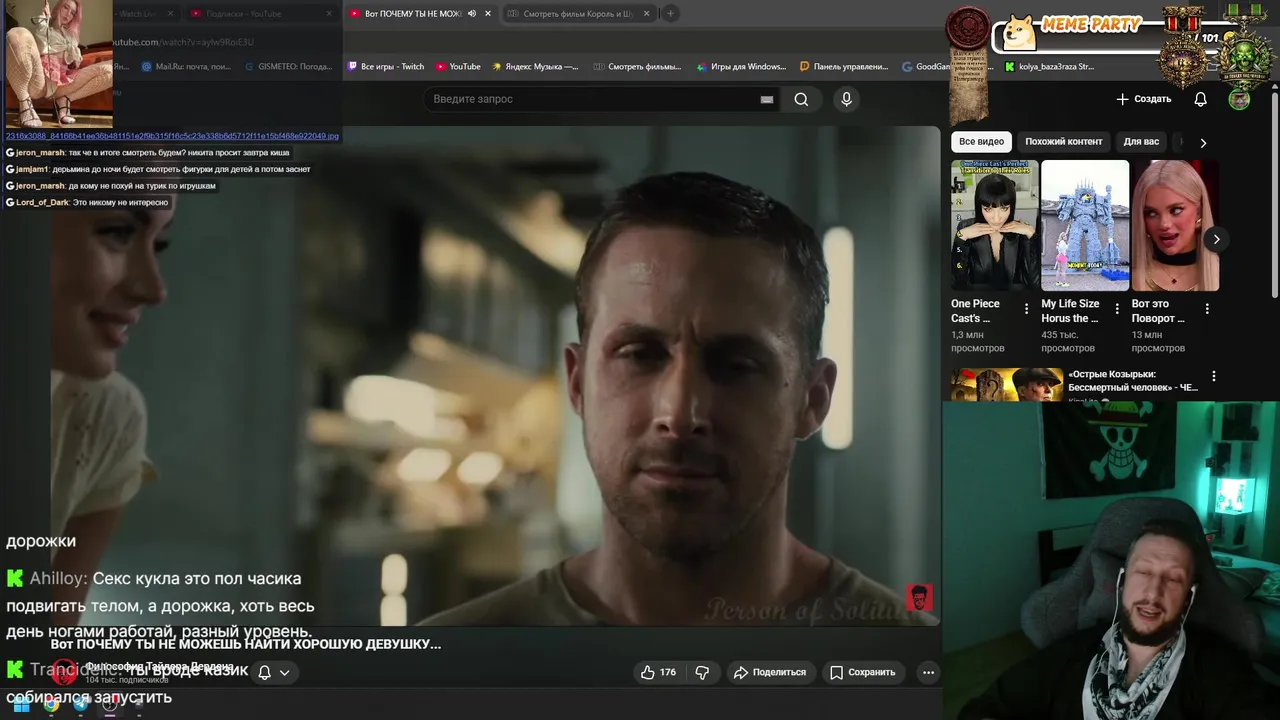Open Chrome from the taskbar
The width and height of the screenshot is (1280, 720).
tap(51, 705)
